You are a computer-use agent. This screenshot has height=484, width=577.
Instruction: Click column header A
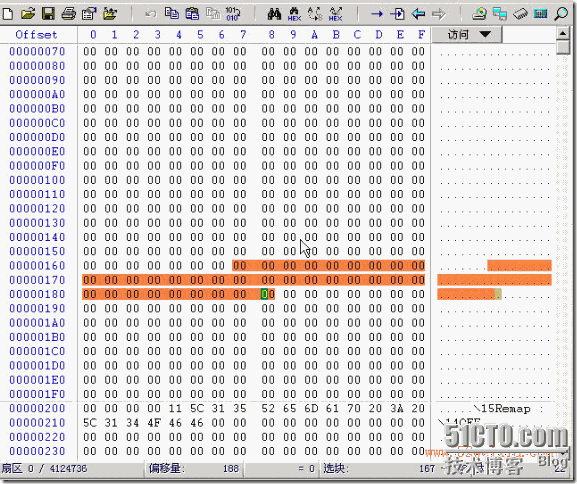tap(314, 35)
